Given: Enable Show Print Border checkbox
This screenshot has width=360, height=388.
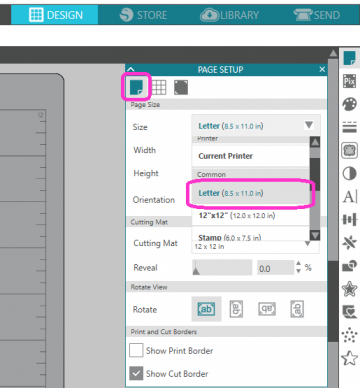Looking at the screenshot, I should 136,350.
